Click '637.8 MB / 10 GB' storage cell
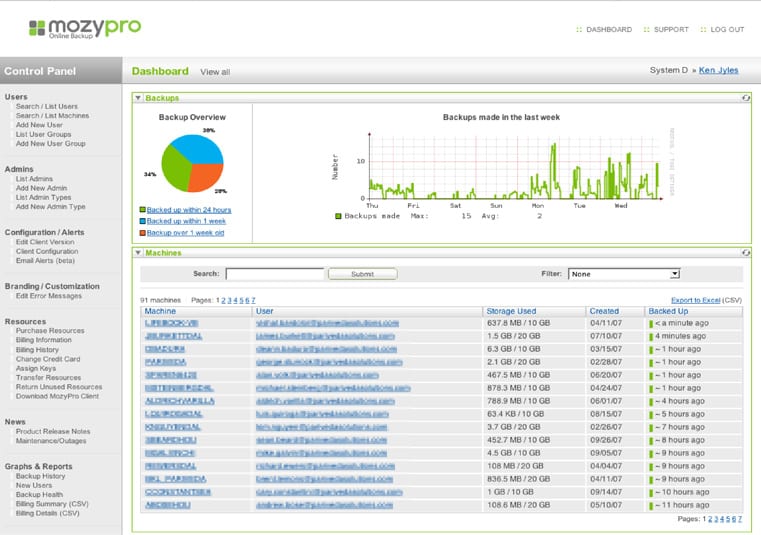The width and height of the screenshot is (761, 535). (x=518, y=323)
